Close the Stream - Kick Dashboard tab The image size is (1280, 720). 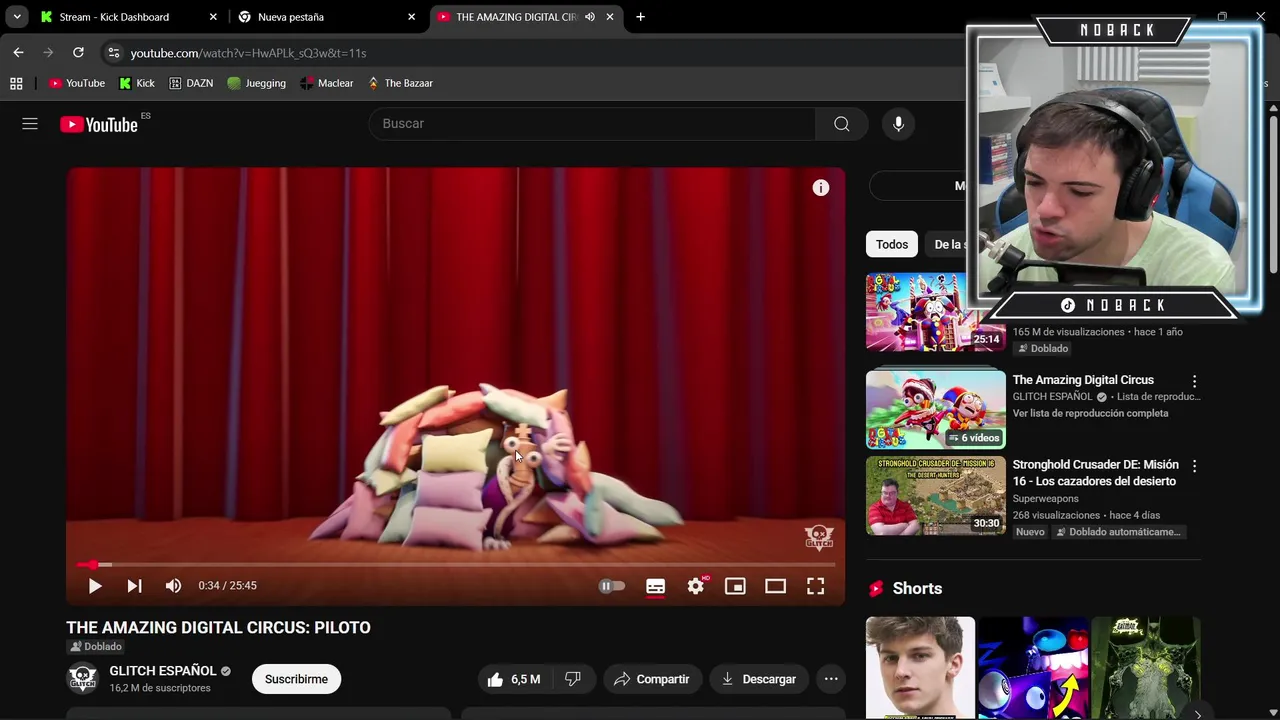[213, 17]
